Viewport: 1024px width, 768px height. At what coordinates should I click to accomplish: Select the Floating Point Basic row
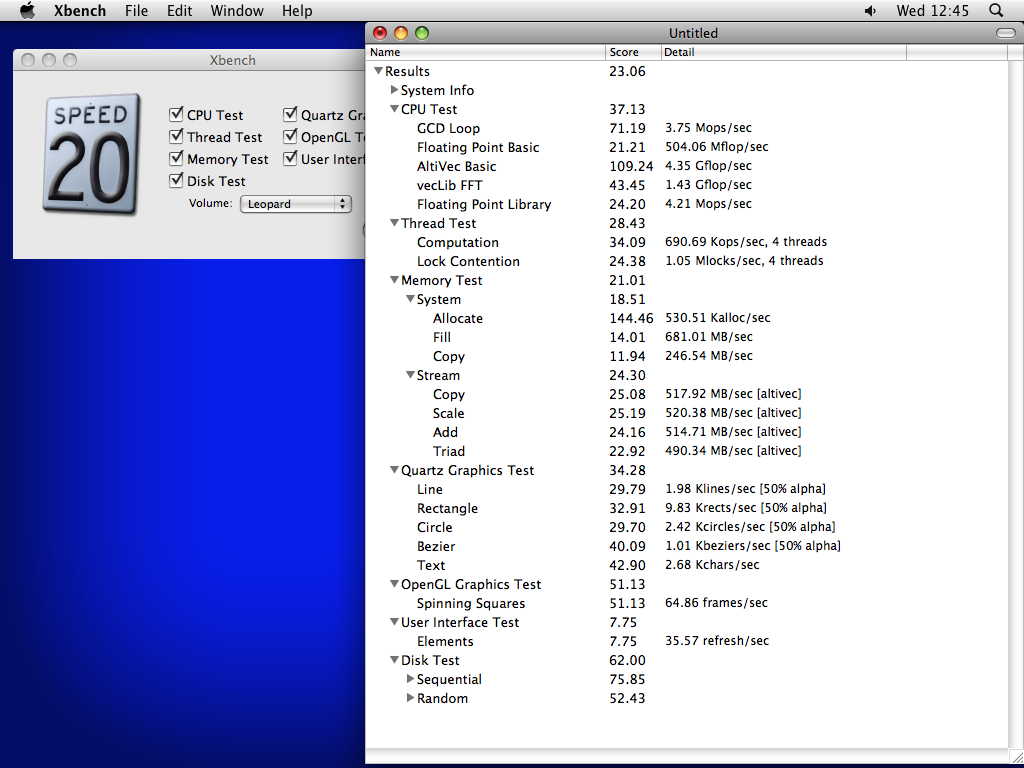point(686,147)
